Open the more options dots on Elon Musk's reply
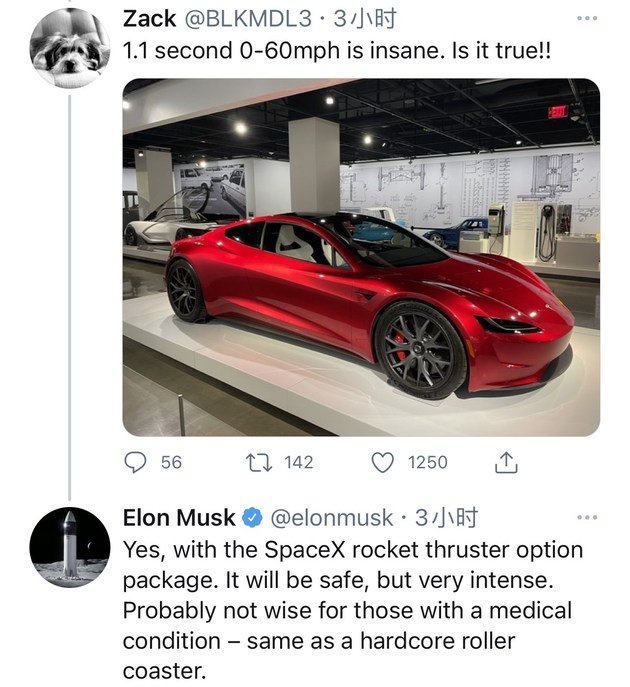Image resolution: width=630 pixels, height=687 pixels. 587,517
